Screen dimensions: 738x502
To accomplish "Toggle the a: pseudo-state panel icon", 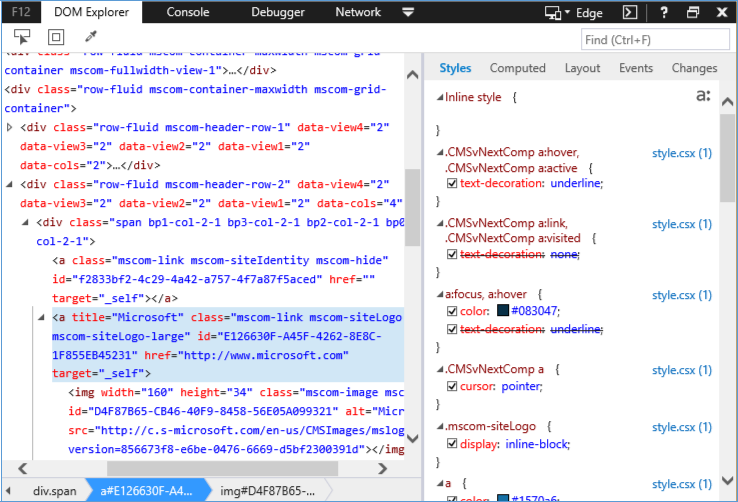I will coord(703,97).
